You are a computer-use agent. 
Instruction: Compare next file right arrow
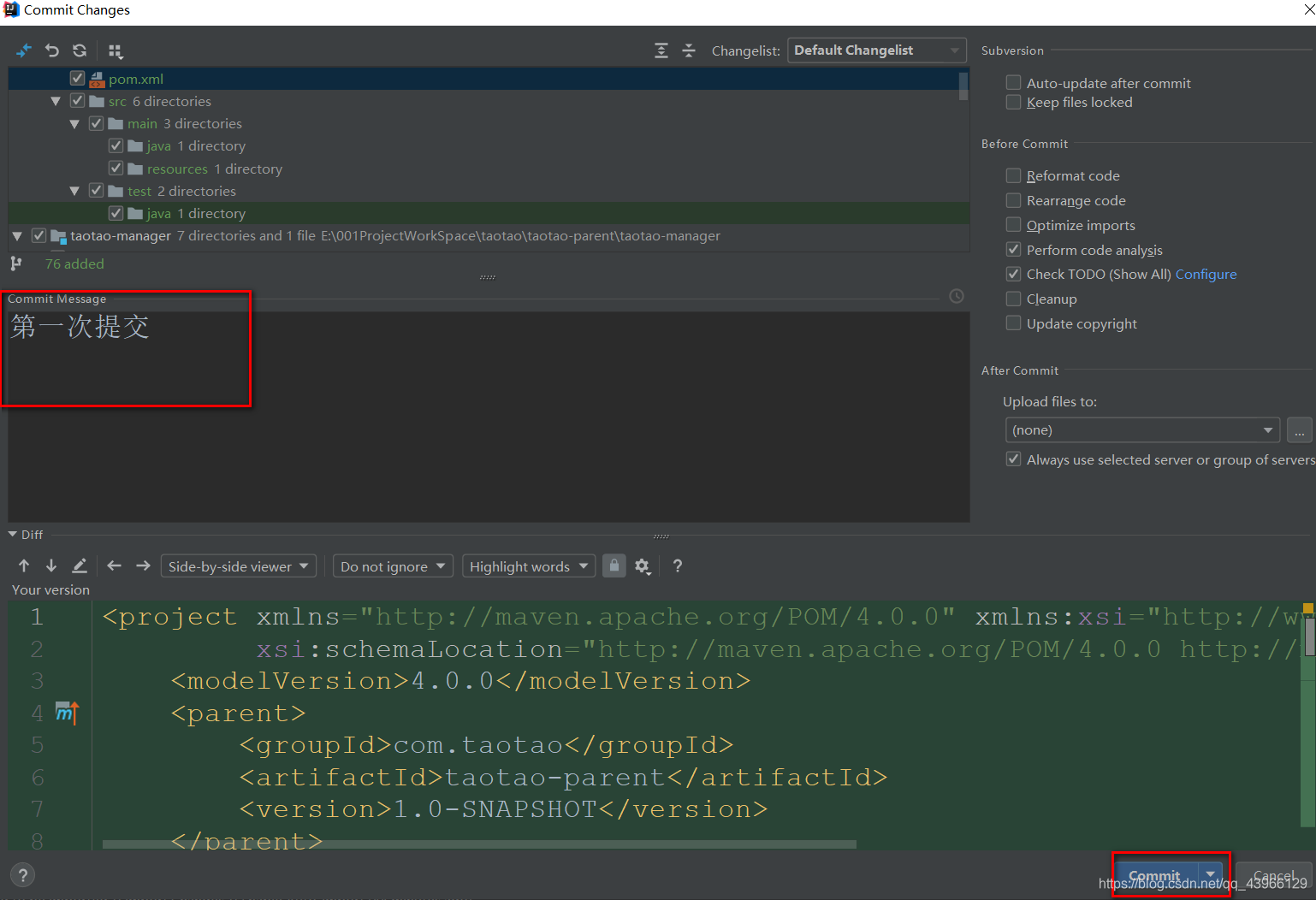tap(143, 565)
